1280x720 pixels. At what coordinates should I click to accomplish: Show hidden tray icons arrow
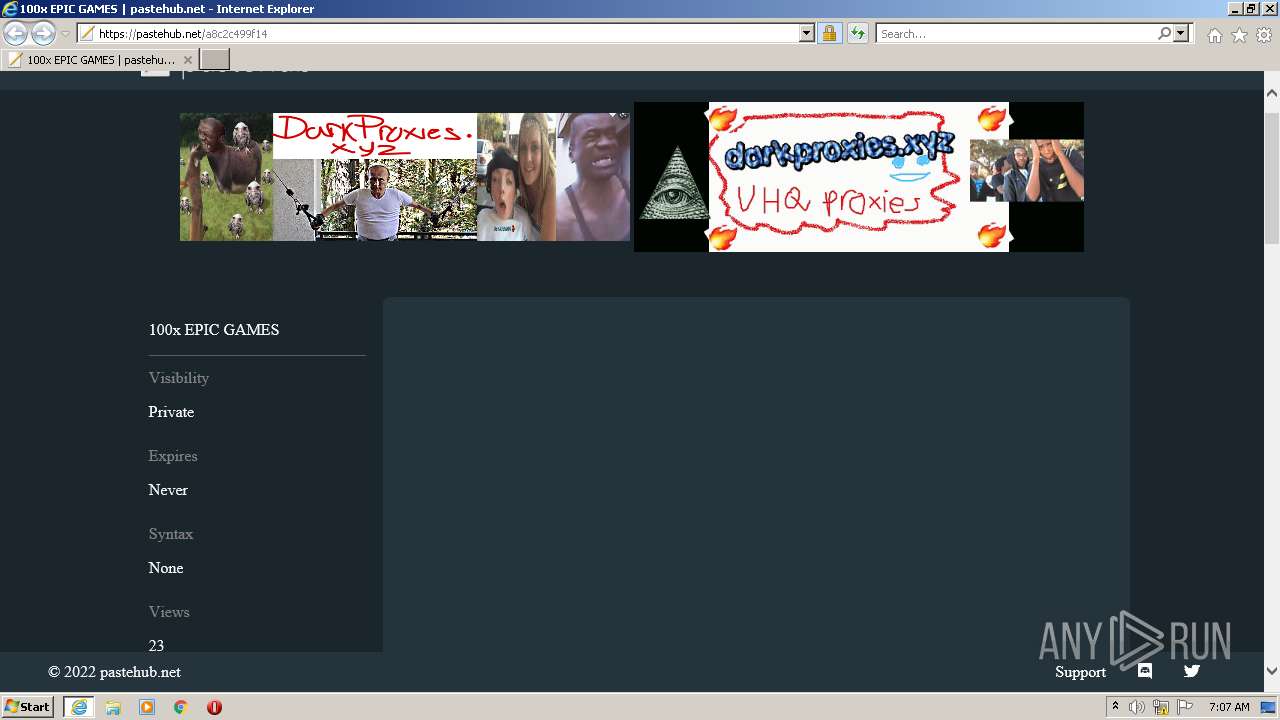click(x=1115, y=707)
